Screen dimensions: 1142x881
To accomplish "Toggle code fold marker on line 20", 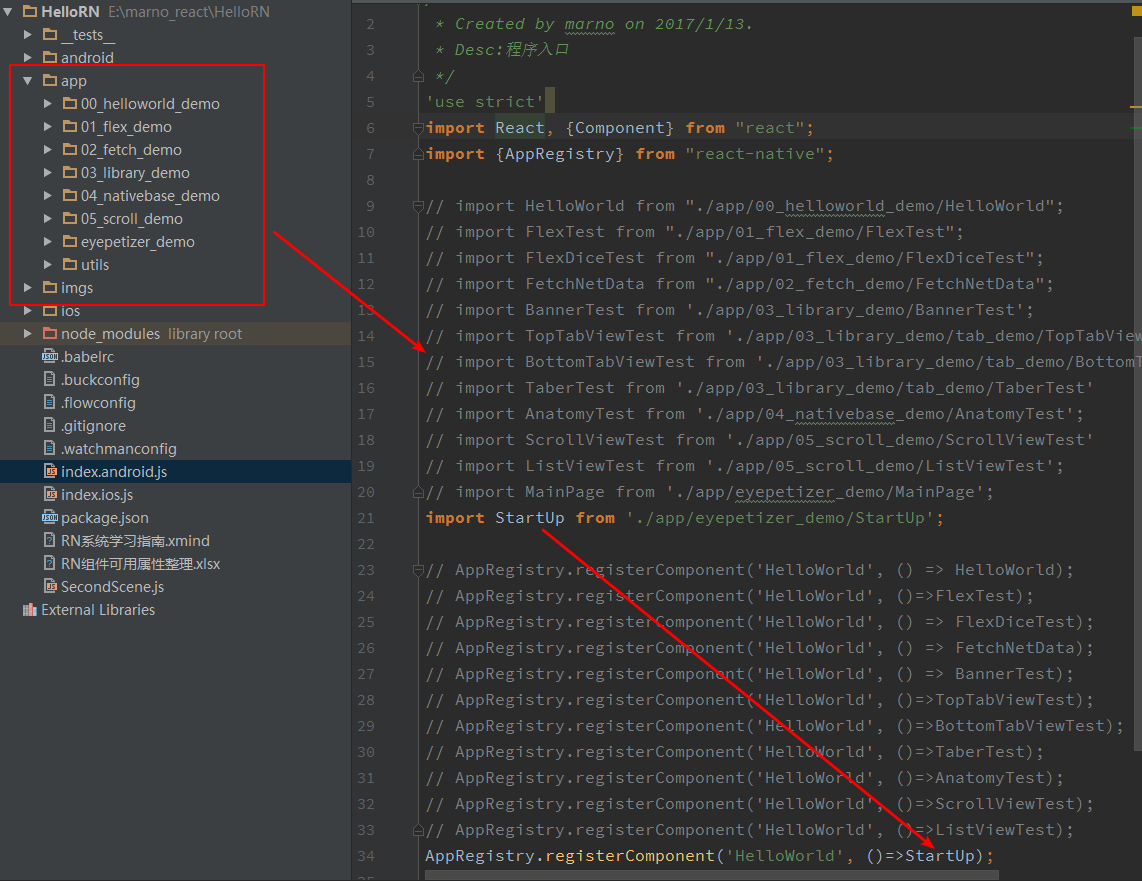I will point(418,493).
